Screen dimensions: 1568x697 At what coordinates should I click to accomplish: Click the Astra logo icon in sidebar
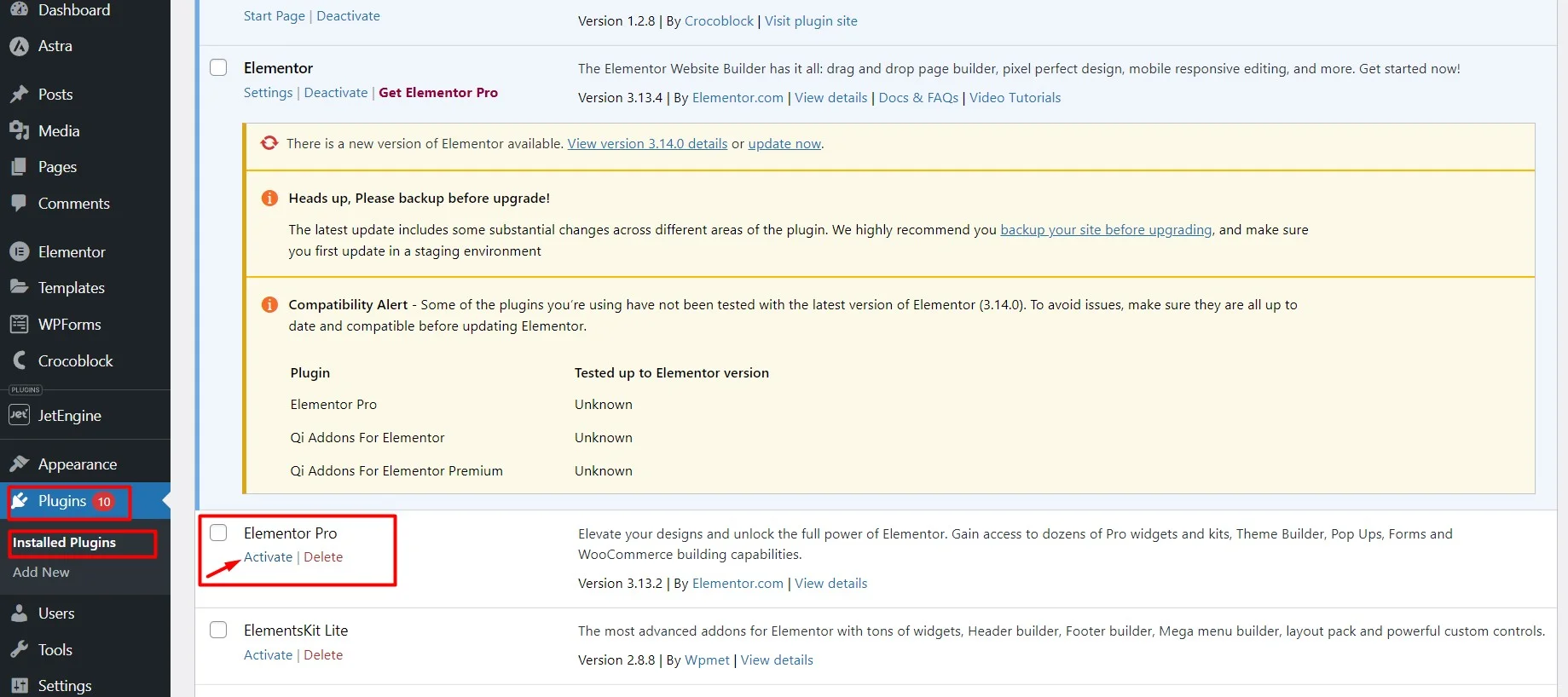point(19,46)
